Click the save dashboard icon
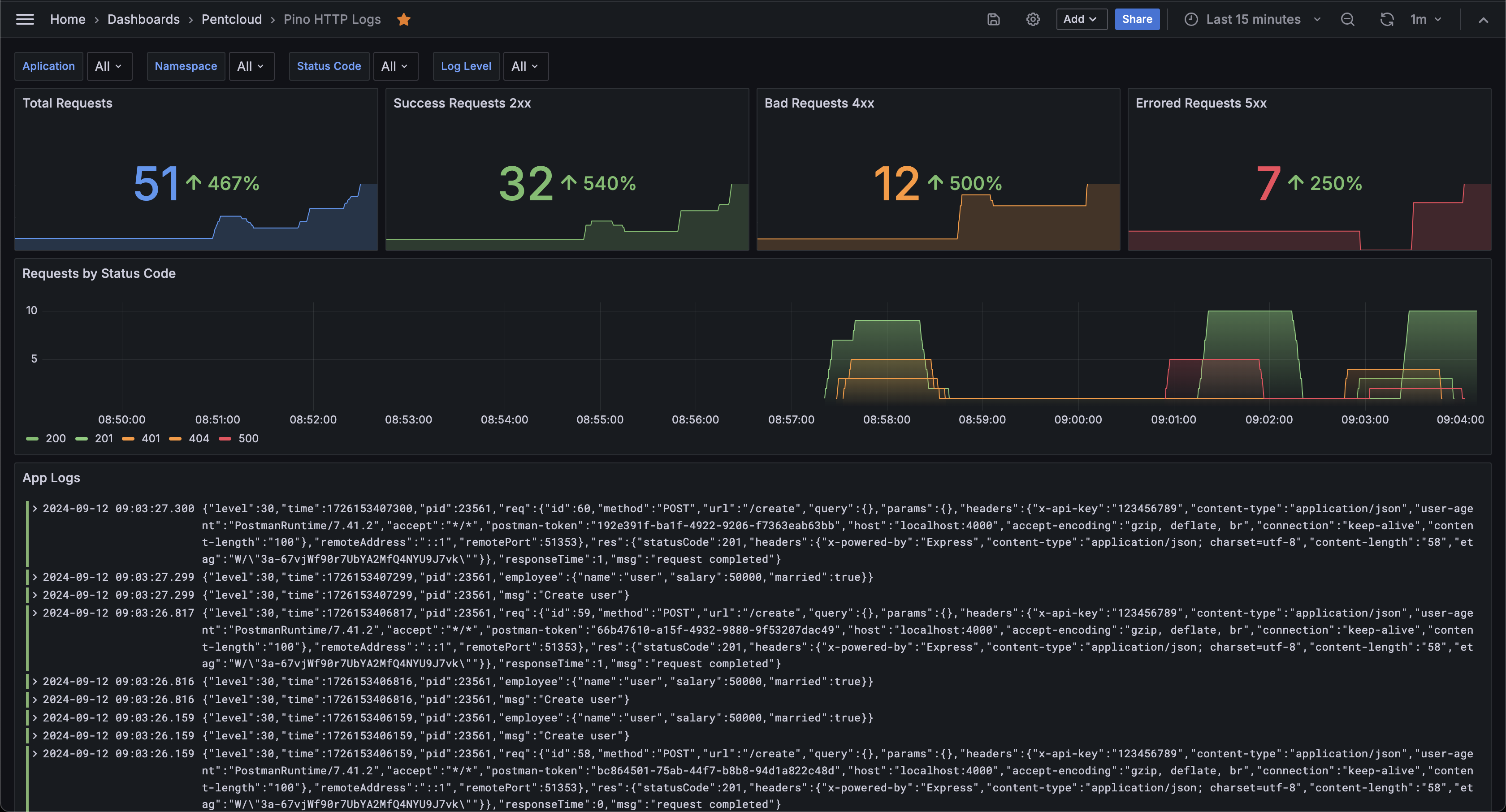 [993, 19]
